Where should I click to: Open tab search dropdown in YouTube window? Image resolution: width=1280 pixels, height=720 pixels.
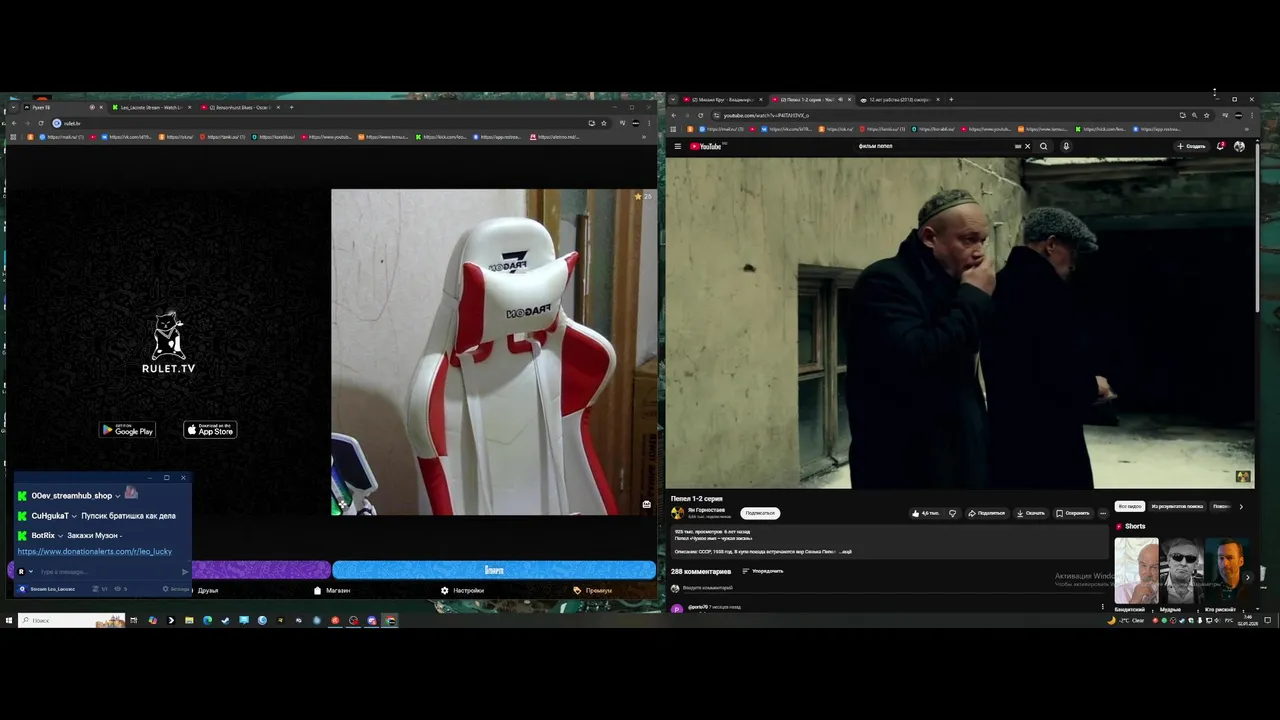[673, 100]
